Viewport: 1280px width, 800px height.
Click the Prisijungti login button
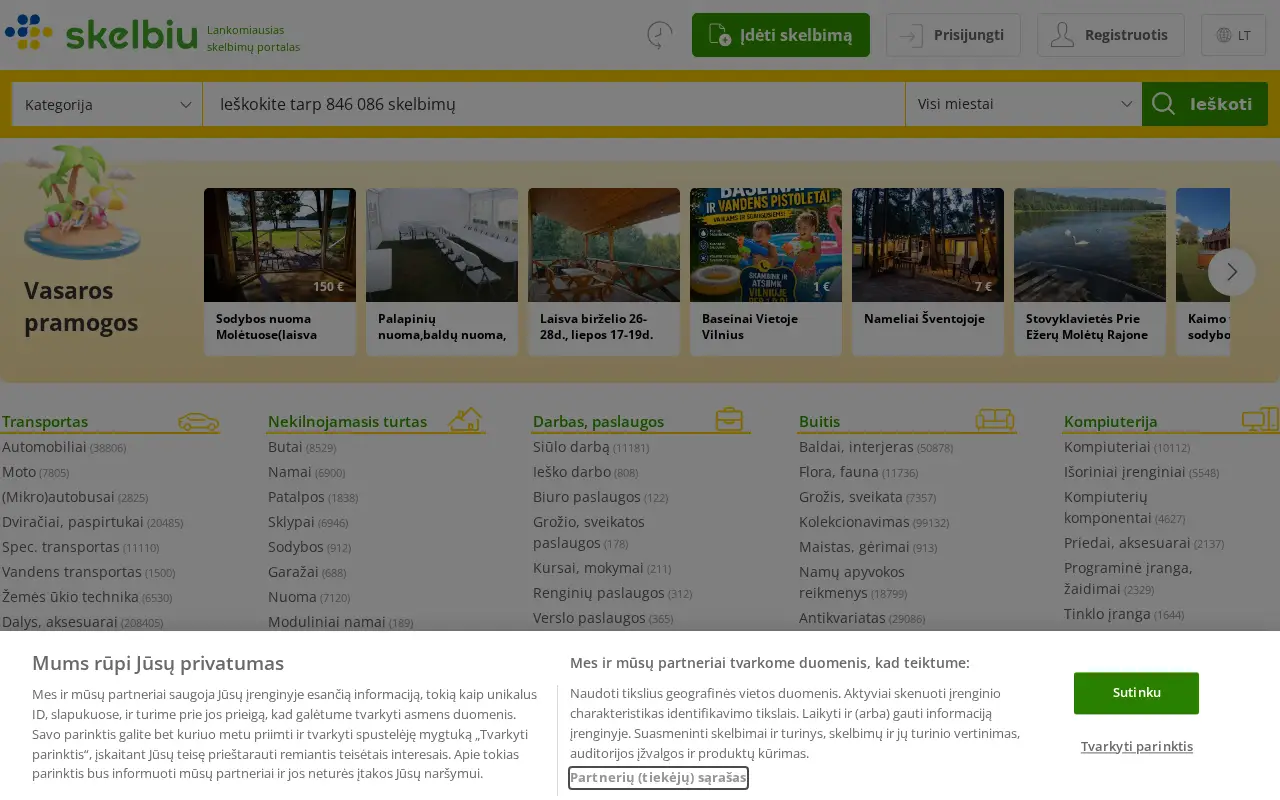[953, 35]
